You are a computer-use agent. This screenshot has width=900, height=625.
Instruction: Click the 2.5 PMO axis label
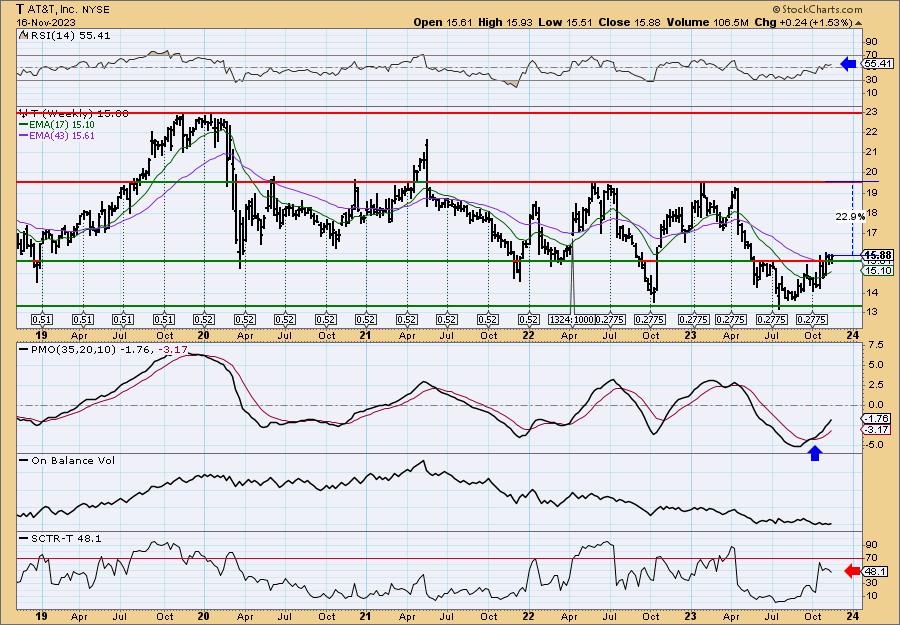click(875, 384)
